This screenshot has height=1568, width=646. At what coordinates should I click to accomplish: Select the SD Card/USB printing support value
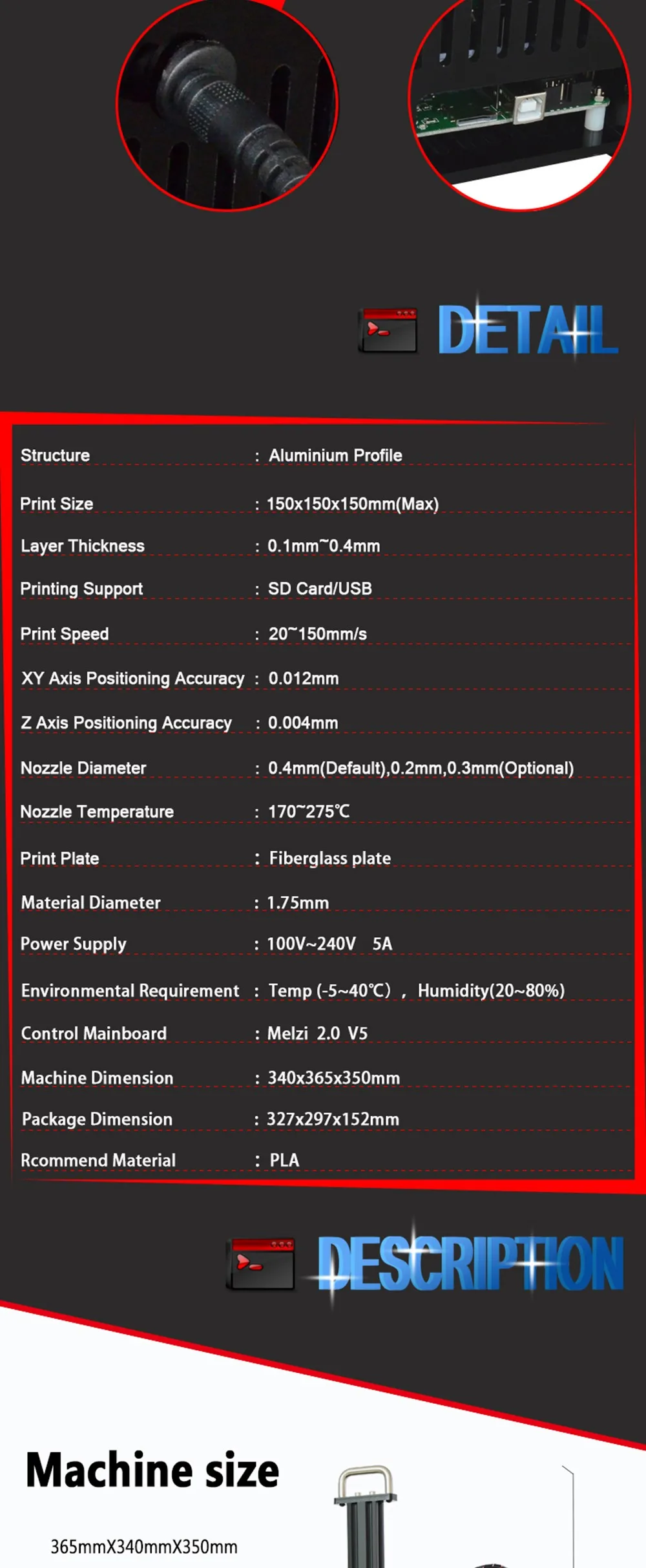pyautogui.click(x=320, y=589)
